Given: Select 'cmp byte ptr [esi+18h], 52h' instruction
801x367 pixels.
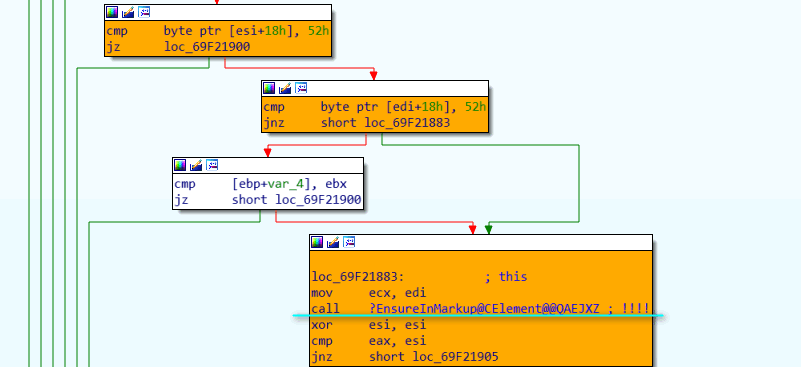Looking at the screenshot, I should 218,31.
